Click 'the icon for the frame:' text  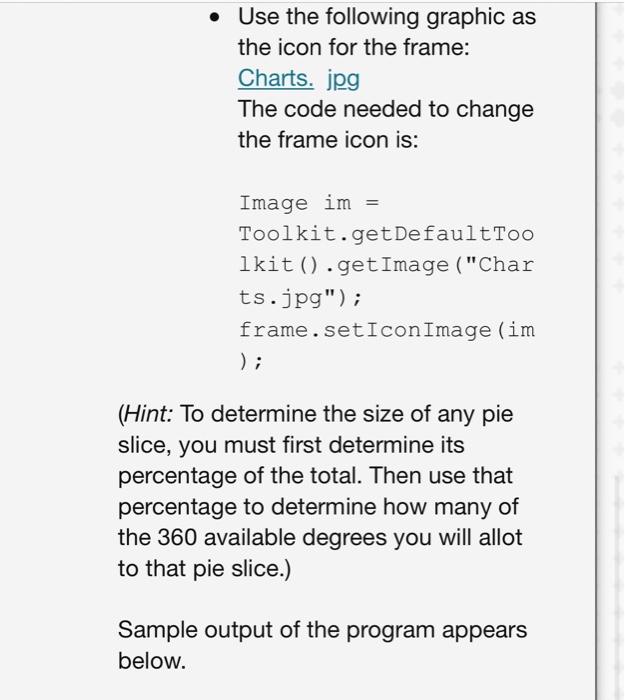(x=354, y=47)
